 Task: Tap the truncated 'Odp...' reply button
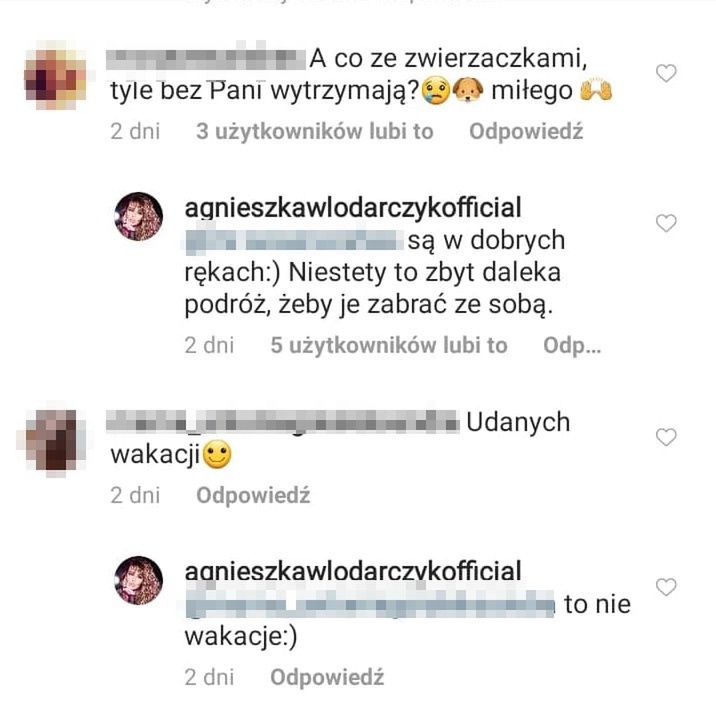(572, 346)
